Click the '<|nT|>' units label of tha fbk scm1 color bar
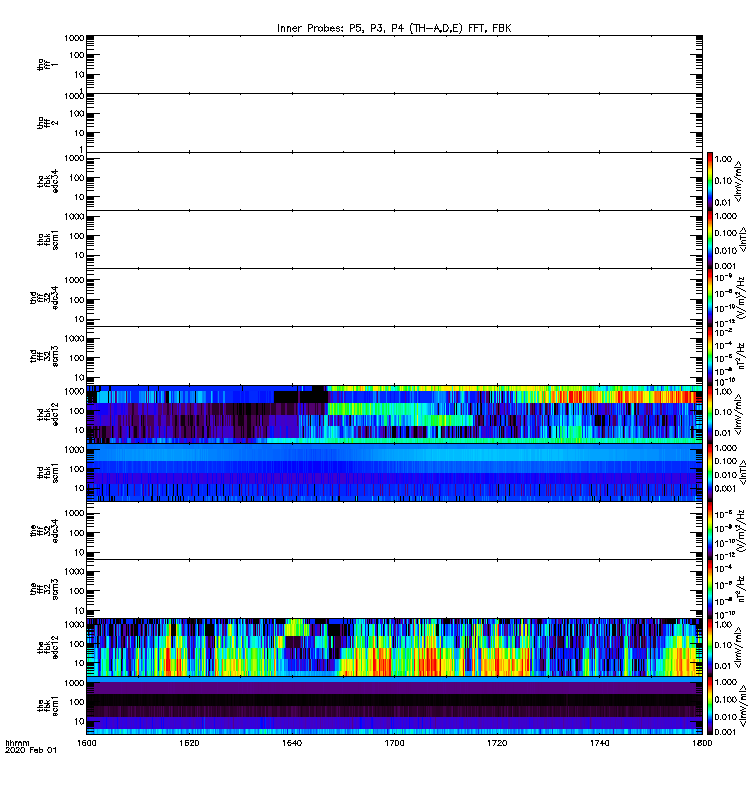The height and width of the screenshot is (800, 750). 742,239
